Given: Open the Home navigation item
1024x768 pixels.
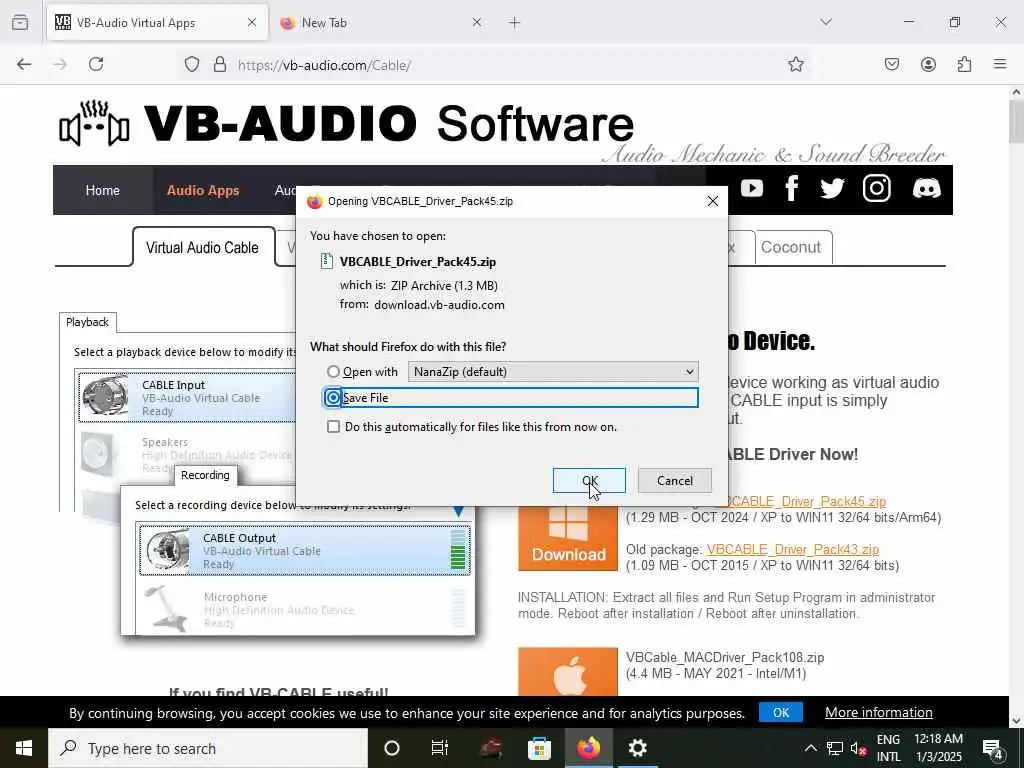Looking at the screenshot, I should pyautogui.click(x=103, y=190).
